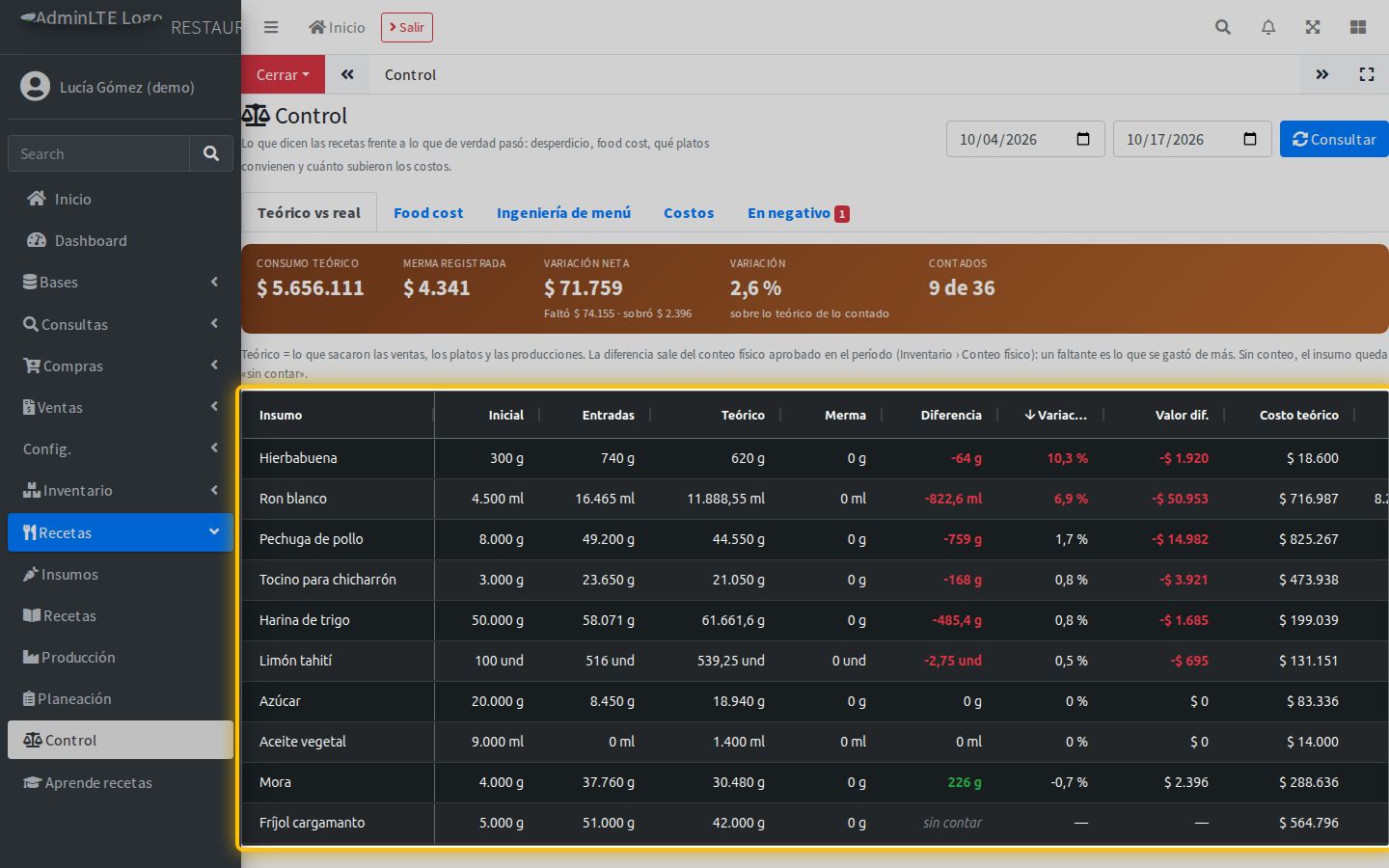Screen dimensions: 1389x868
Task: Click the Inicio link in top navbar
Action: coord(337,27)
